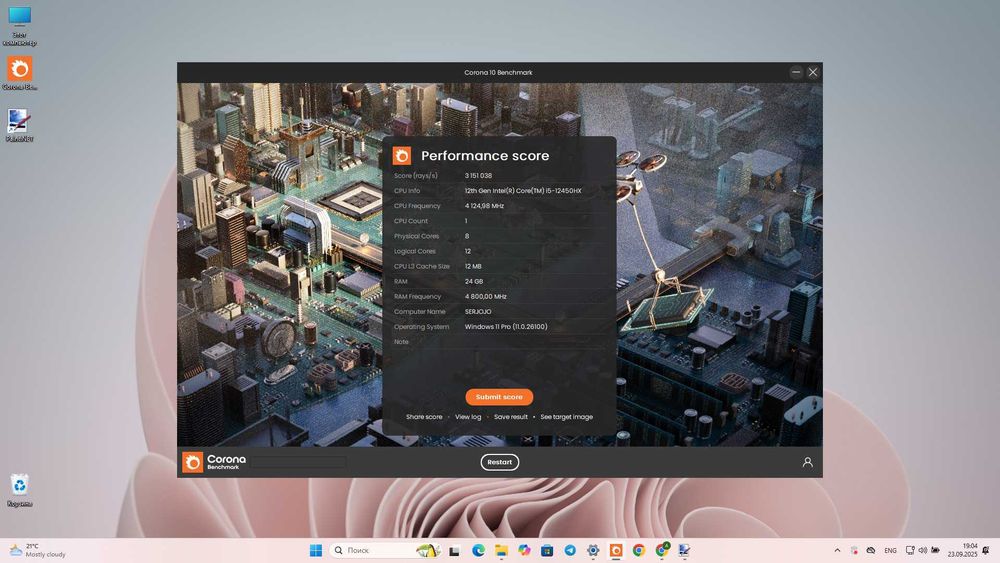
Task: Open File Explorer from the taskbar
Action: click(x=501, y=550)
